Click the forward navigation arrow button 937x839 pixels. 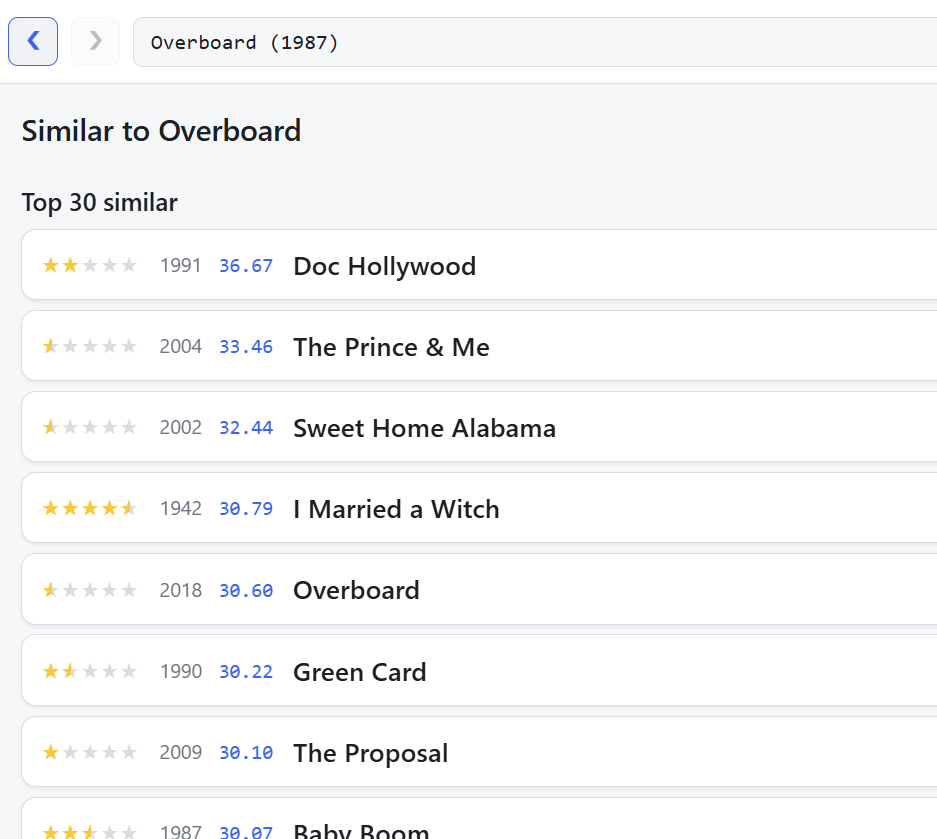point(96,41)
